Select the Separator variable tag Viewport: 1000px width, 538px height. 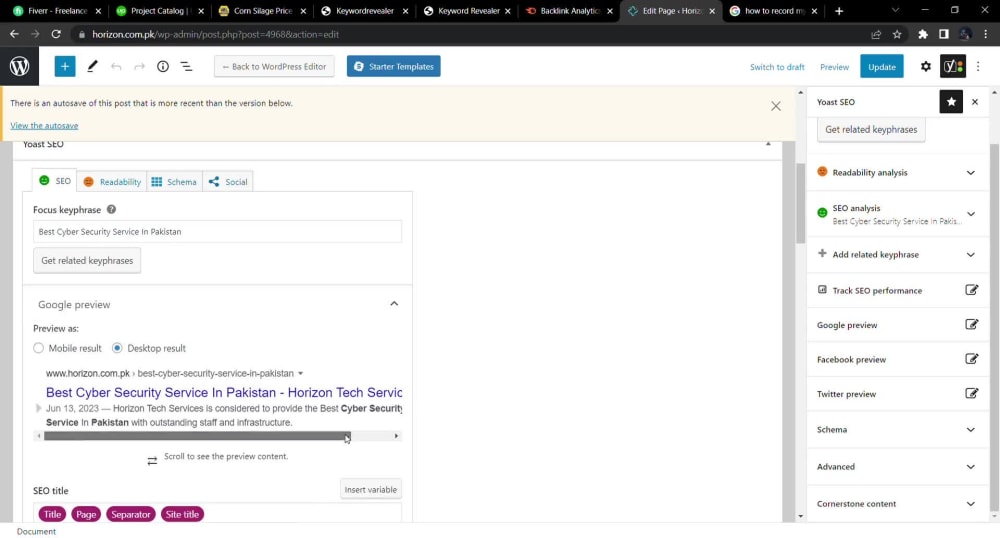(x=131, y=514)
